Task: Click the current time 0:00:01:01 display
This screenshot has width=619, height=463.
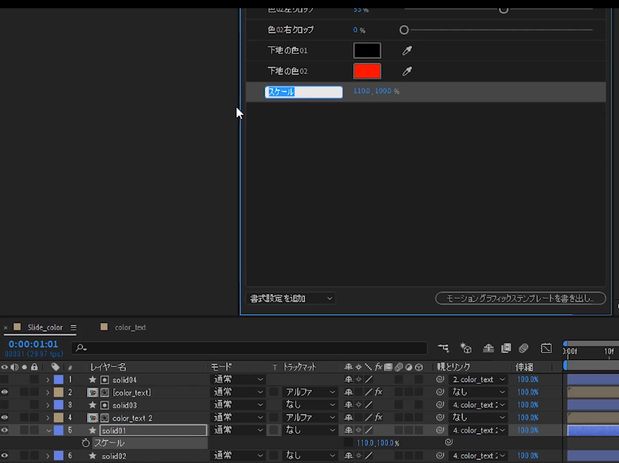Action: [x=33, y=344]
